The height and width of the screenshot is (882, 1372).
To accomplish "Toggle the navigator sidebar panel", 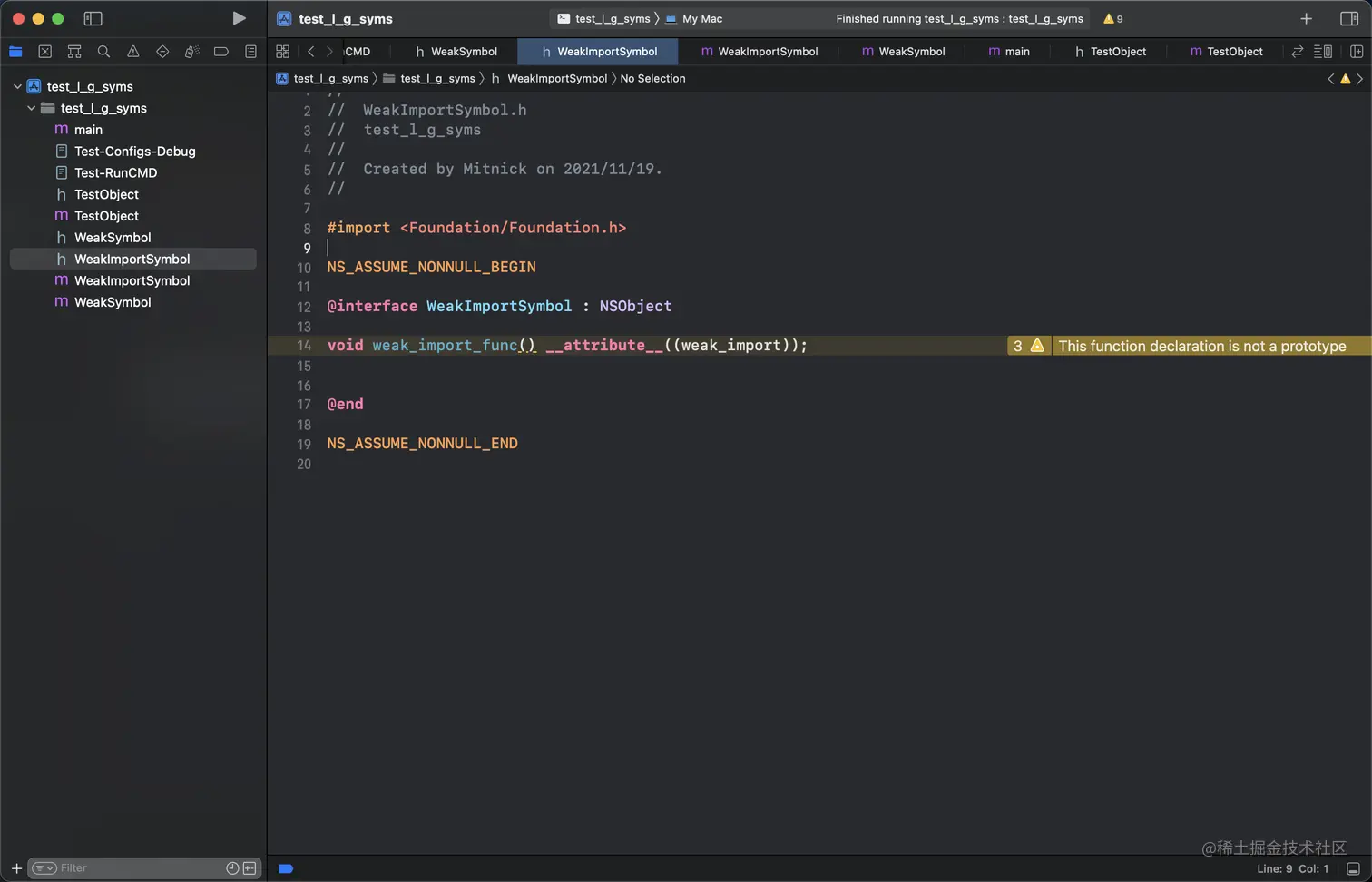I will [x=93, y=18].
